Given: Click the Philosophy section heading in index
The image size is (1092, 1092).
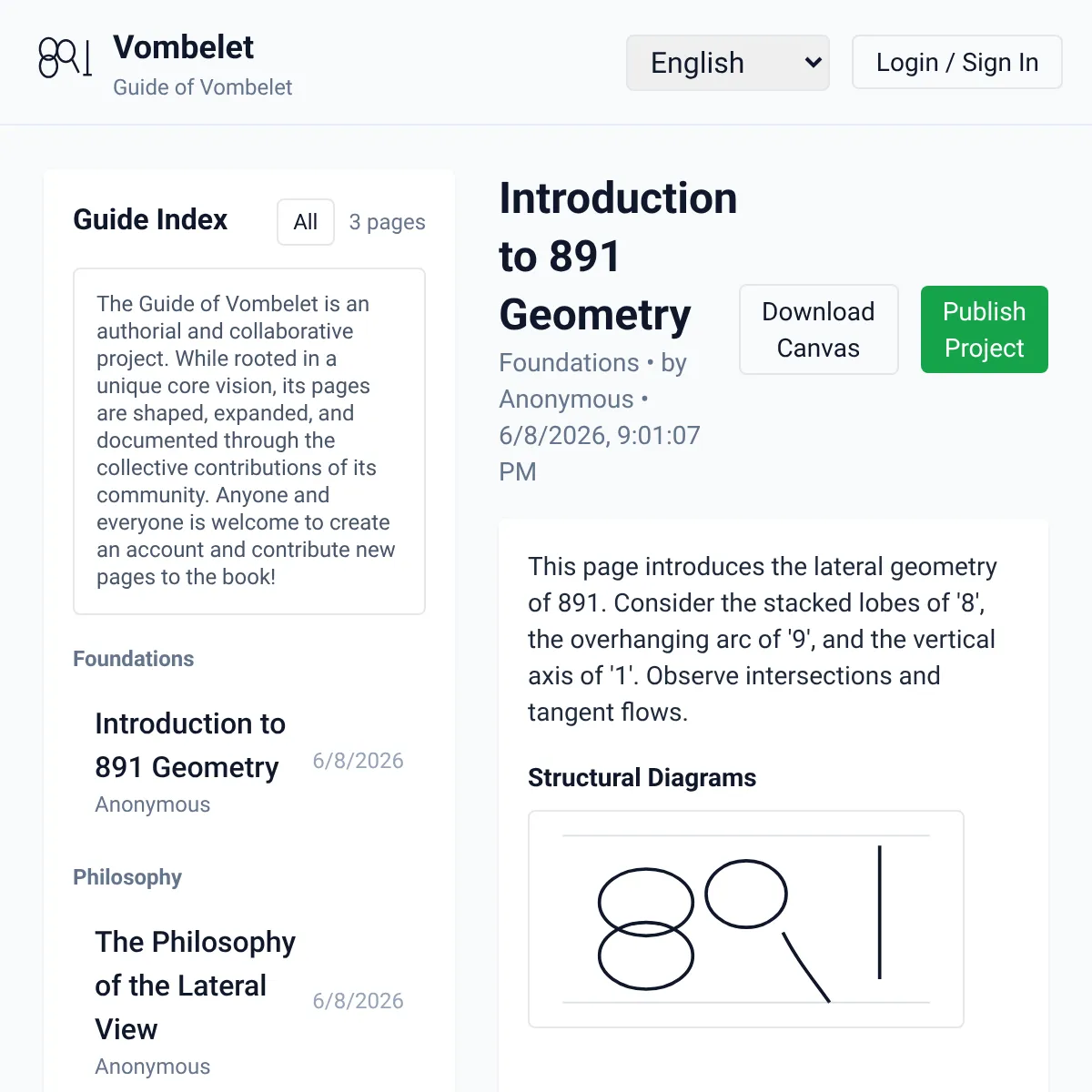Looking at the screenshot, I should [x=127, y=877].
